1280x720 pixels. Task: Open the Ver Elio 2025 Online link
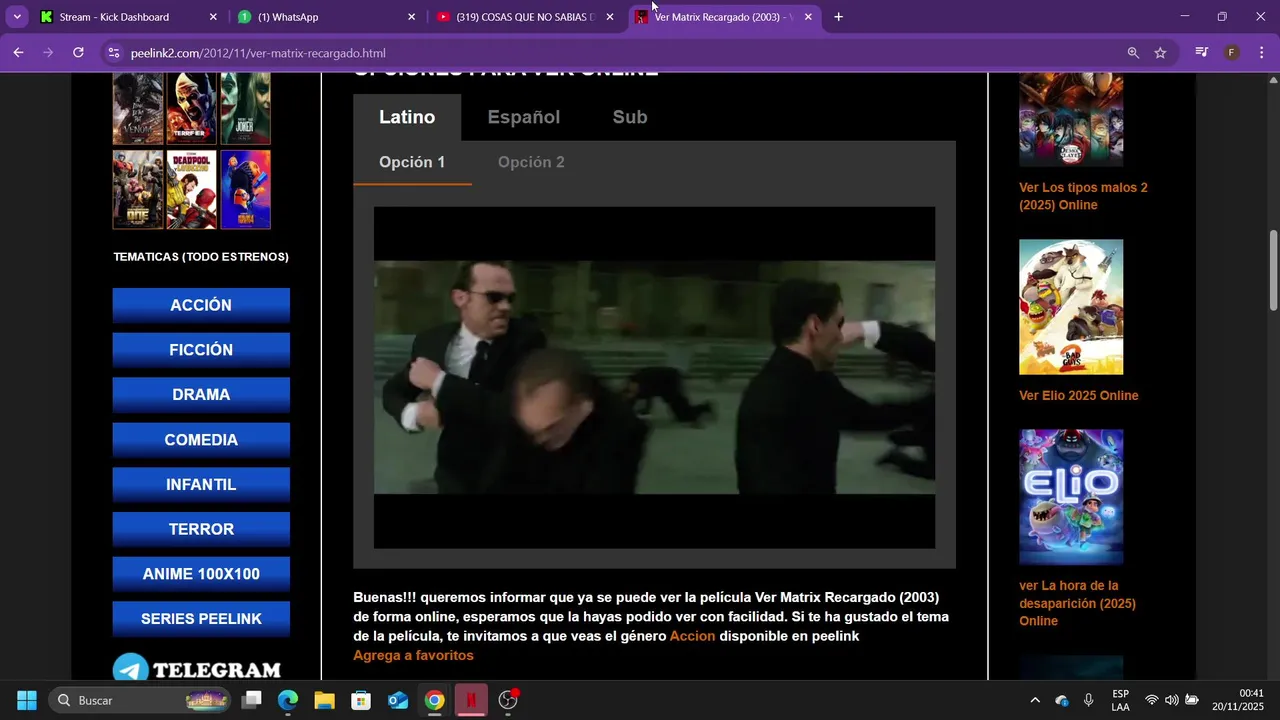(1078, 395)
